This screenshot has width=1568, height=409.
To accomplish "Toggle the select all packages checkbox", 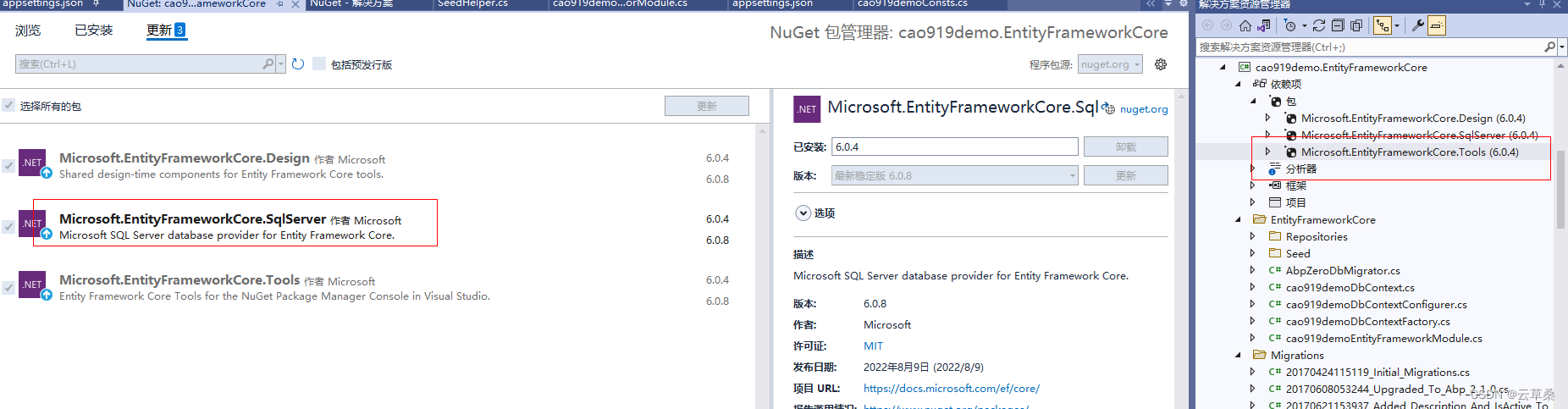I will [x=8, y=105].
